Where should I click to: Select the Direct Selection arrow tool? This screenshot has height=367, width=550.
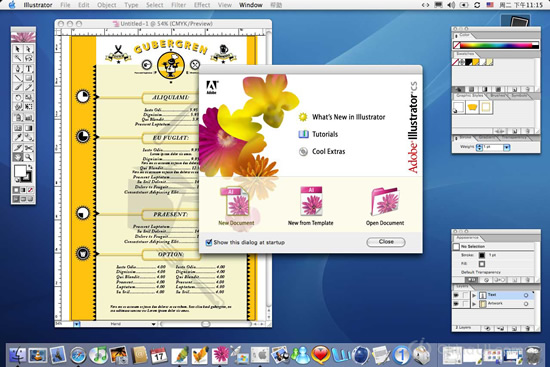click(x=29, y=49)
